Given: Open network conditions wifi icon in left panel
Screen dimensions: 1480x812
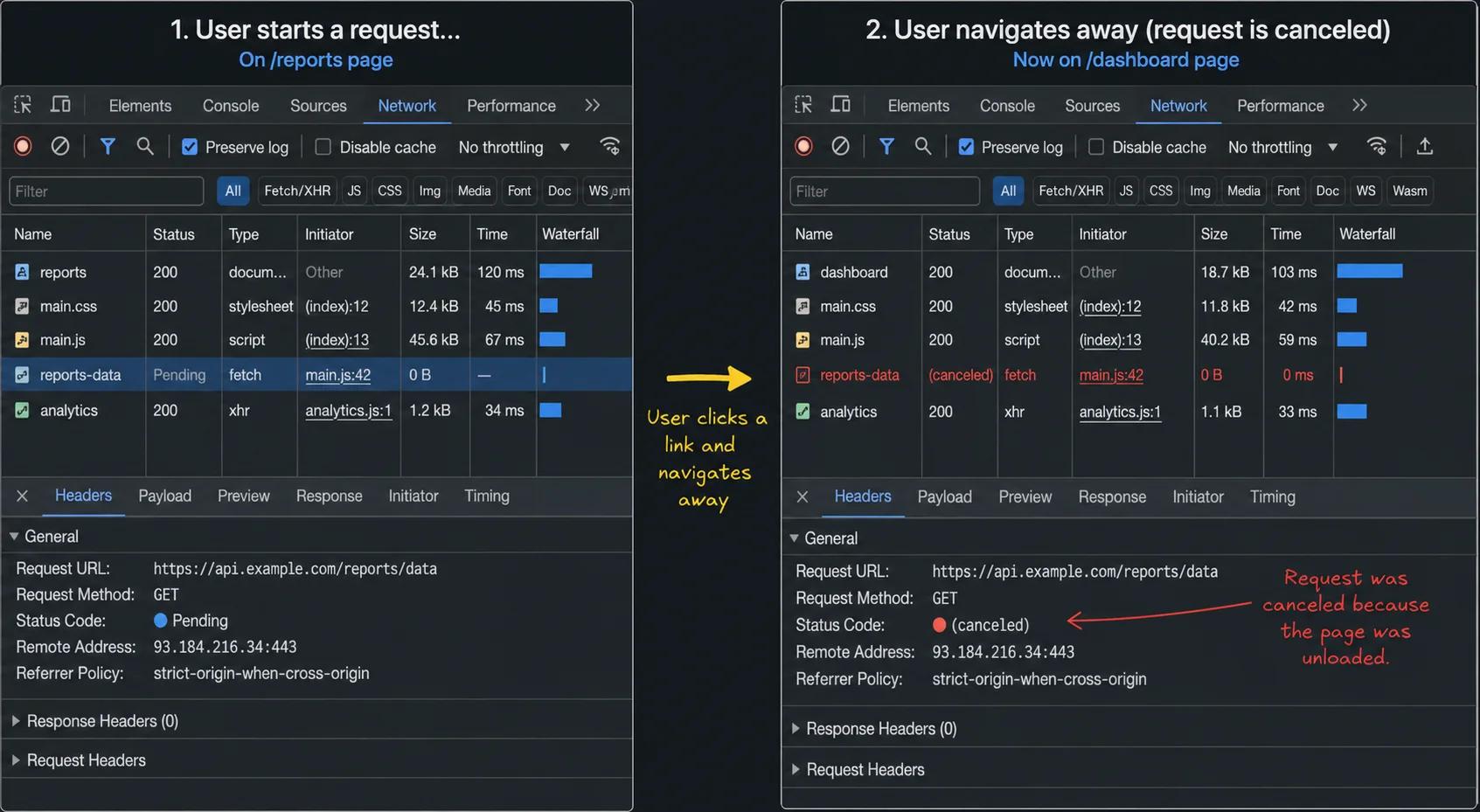Looking at the screenshot, I should coord(610,146).
